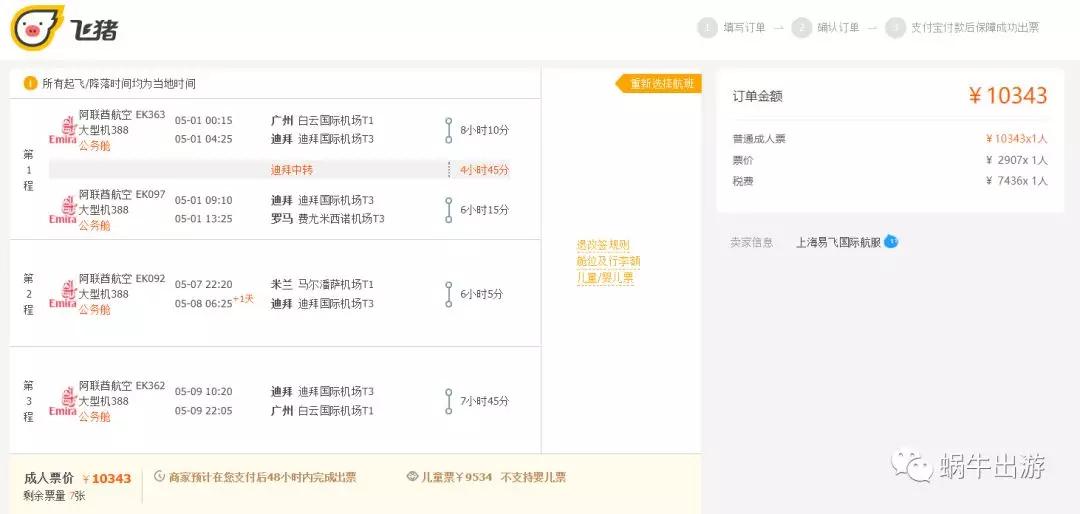Click the orange info icon beside local time notice
This screenshot has height=514, width=1080.
tap(30, 83)
